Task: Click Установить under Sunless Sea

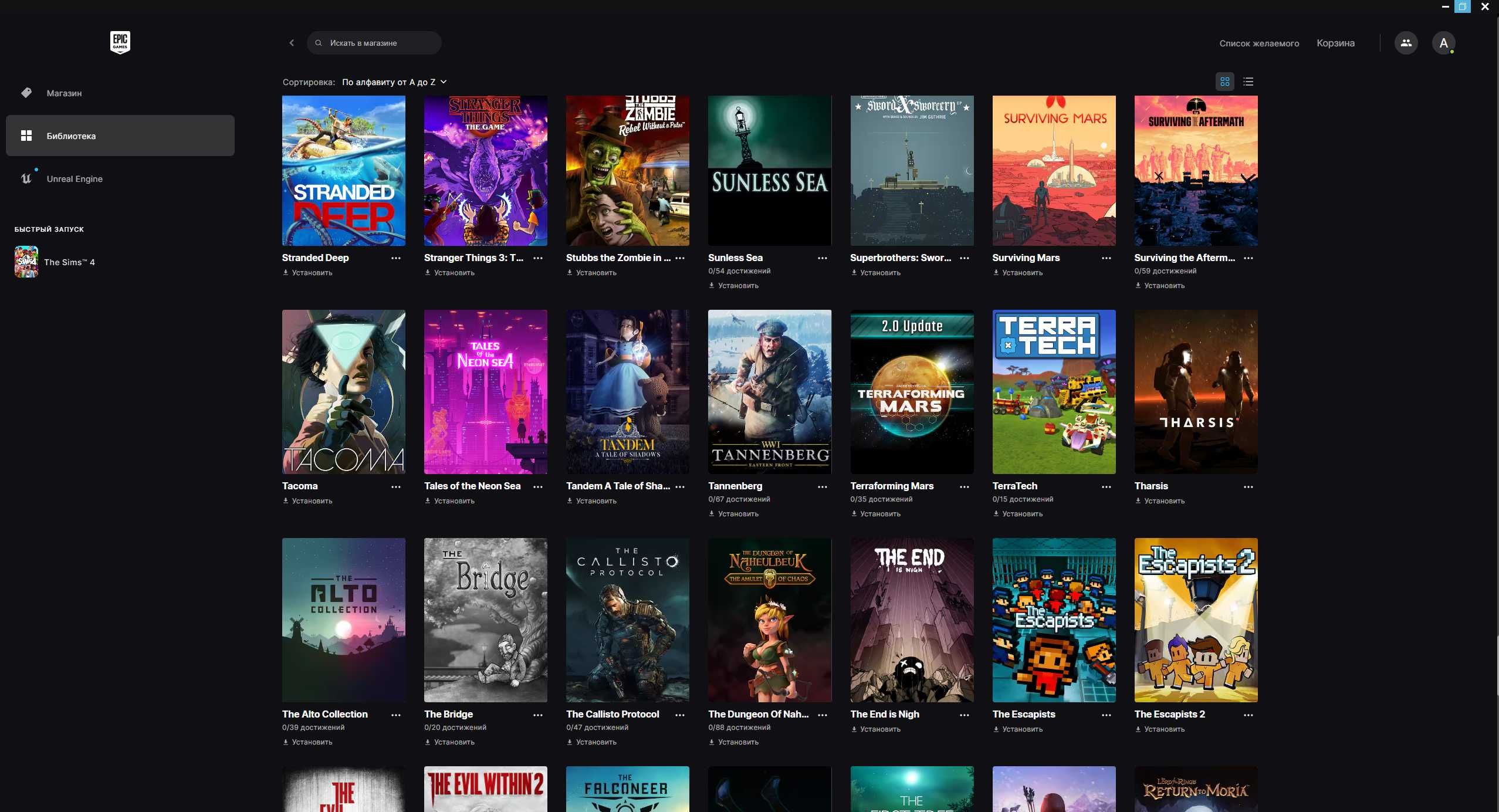Action: click(734, 286)
